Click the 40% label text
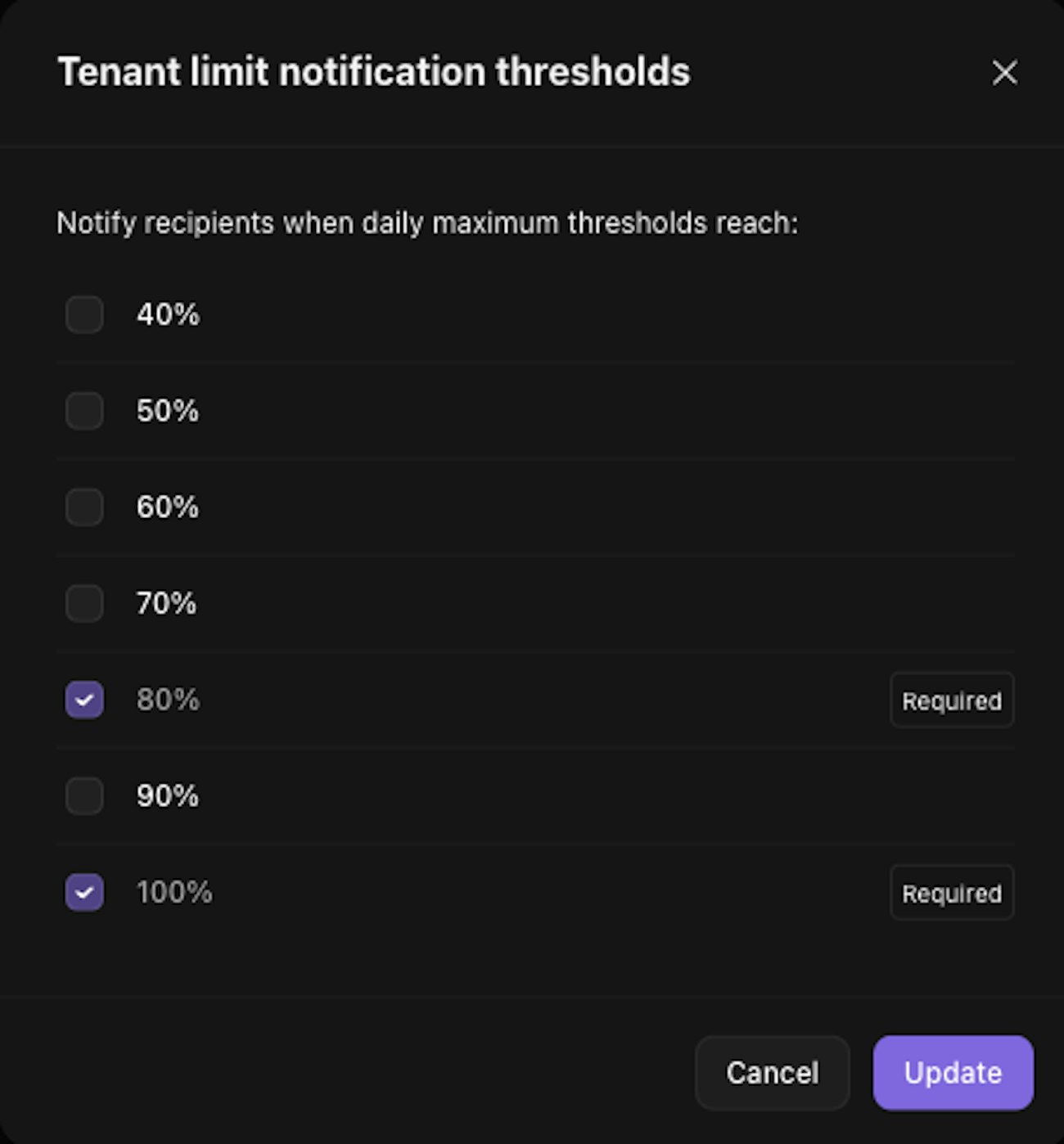The width and height of the screenshot is (1064, 1144). 168,315
